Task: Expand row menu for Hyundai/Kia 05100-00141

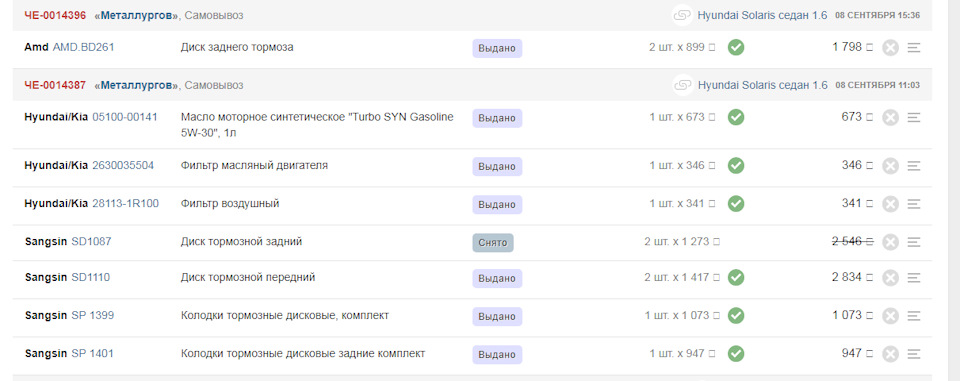Action: [914, 118]
